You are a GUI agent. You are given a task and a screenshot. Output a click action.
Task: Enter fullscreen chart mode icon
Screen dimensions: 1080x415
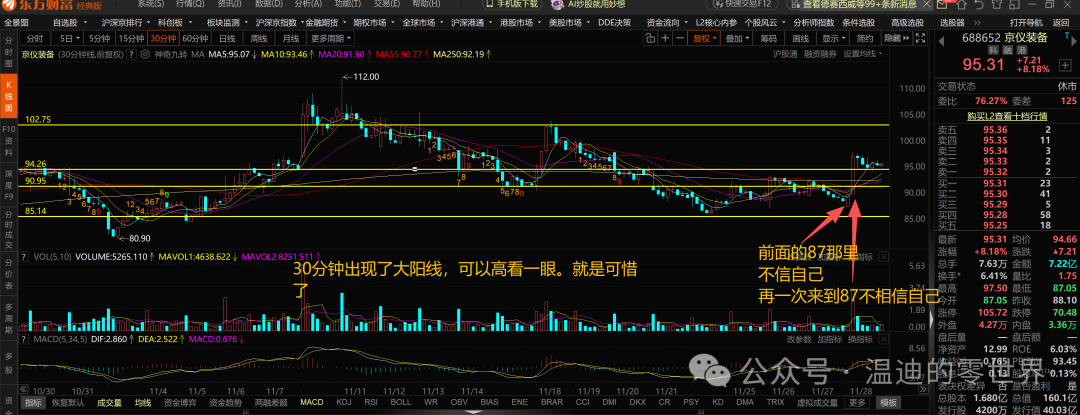(920, 39)
